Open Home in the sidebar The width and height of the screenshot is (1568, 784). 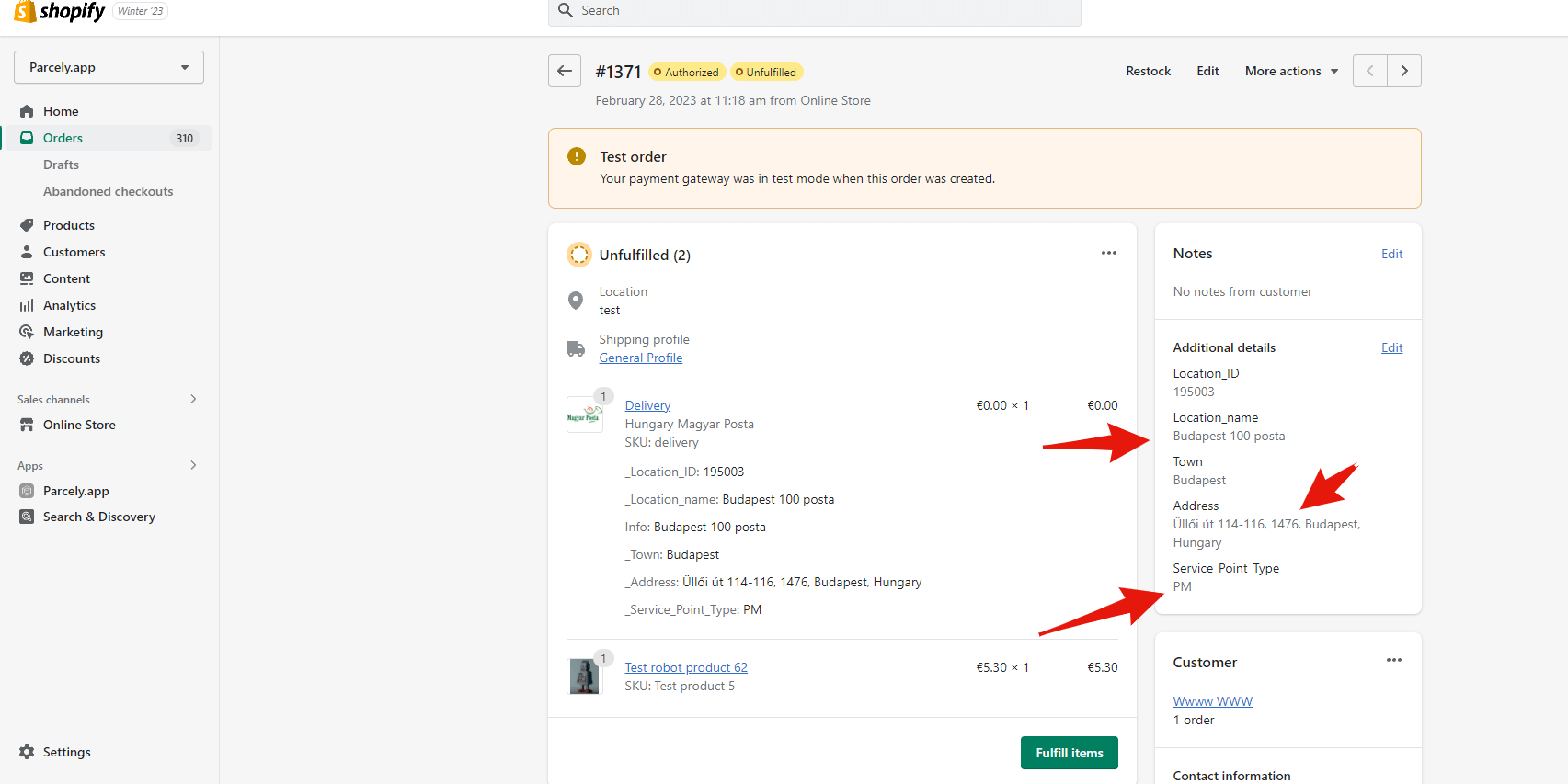[61, 111]
